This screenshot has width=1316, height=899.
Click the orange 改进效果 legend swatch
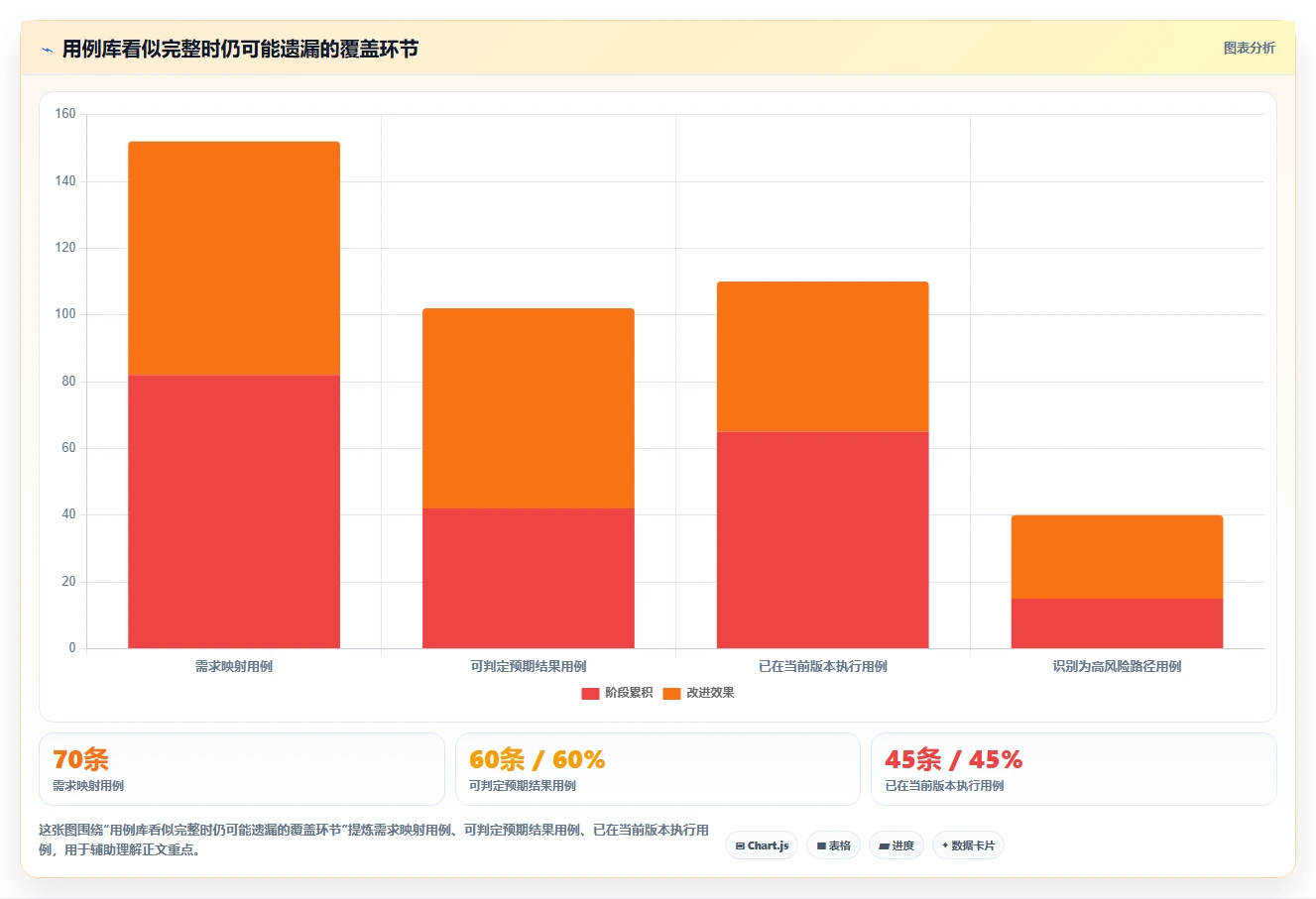(x=671, y=693)
